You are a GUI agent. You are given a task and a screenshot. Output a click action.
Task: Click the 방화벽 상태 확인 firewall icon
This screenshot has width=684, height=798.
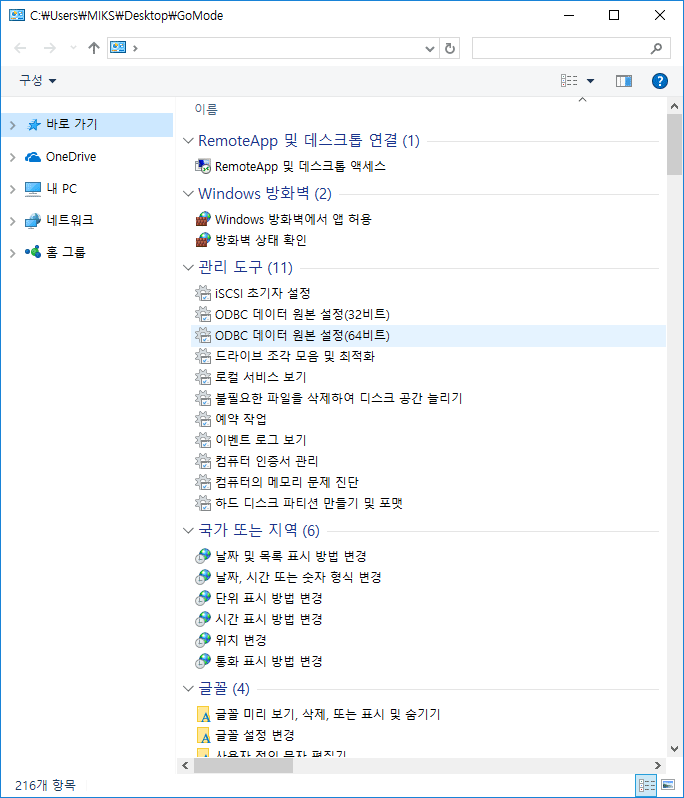tap(203, 240)
